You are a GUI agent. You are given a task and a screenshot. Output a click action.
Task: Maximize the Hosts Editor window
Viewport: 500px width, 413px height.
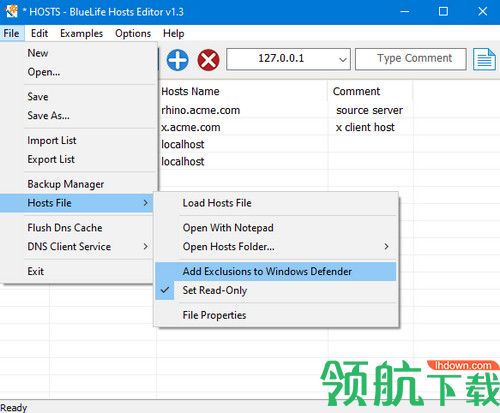coord(443,12)
